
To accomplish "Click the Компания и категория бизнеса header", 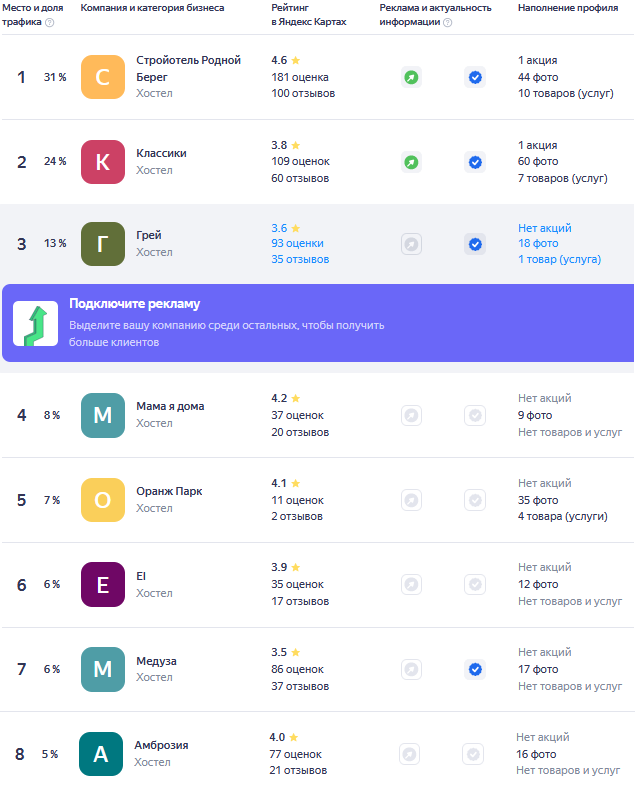I will pos(152,8).
